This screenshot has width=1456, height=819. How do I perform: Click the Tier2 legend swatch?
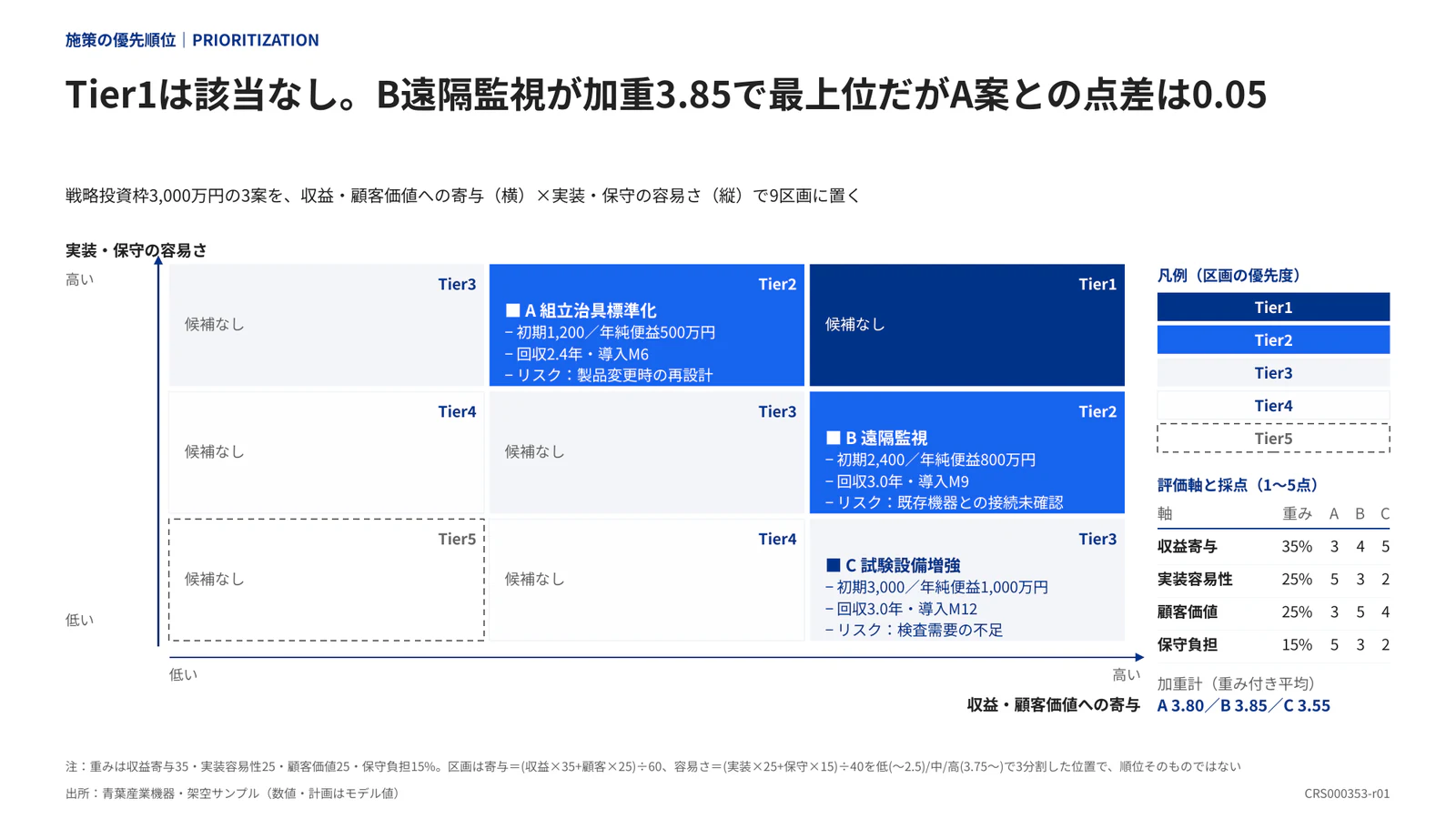1273,339
